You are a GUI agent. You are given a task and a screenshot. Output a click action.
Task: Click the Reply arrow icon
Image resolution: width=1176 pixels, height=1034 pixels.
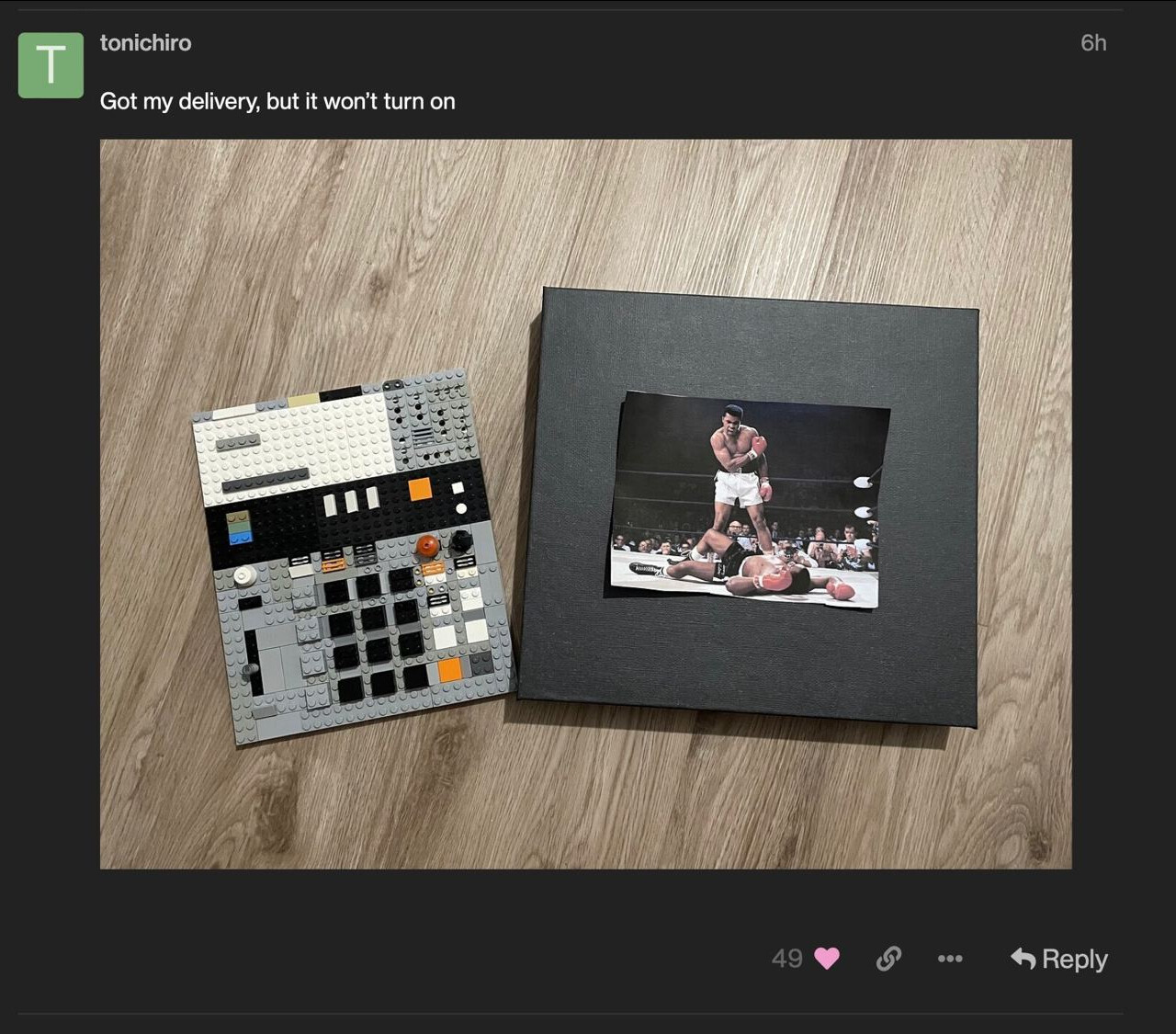(1023, 959)
